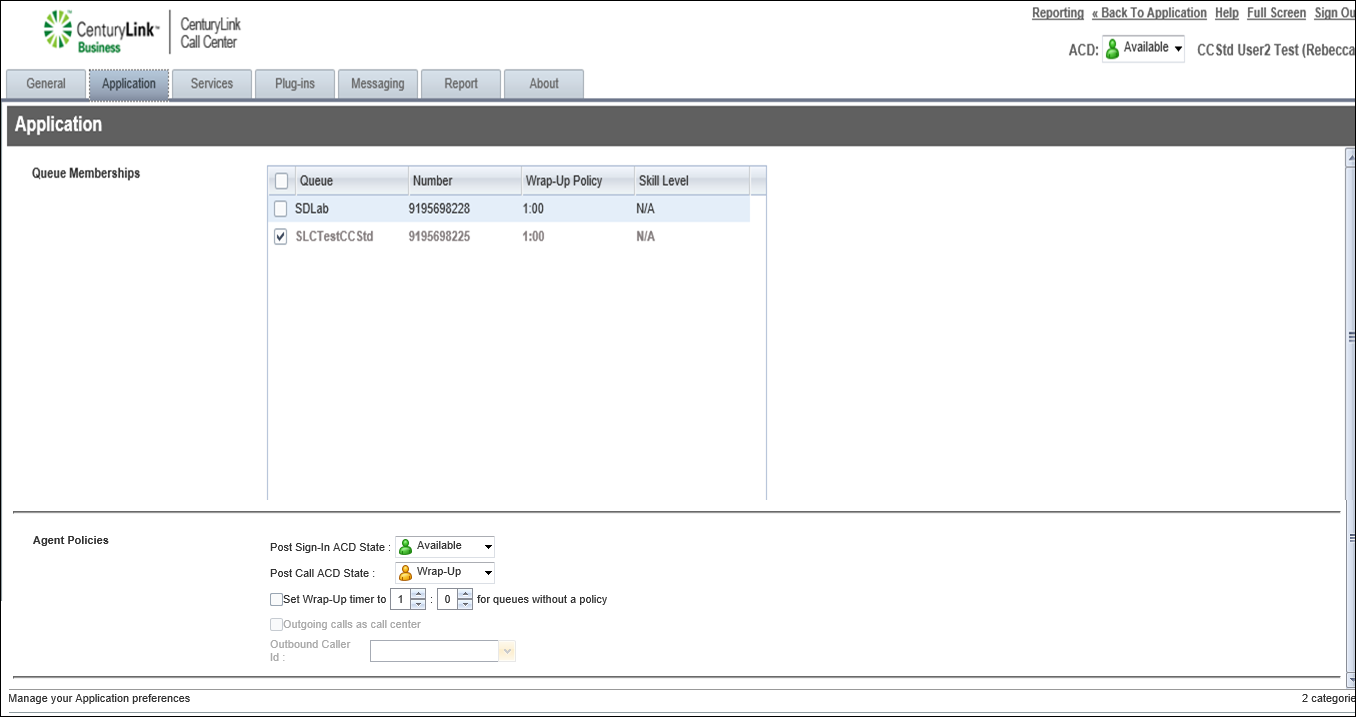The width and height of the screenshot is (1356, 717).
Task: Go to the Plug-ins tab
Action: point(295,84)
